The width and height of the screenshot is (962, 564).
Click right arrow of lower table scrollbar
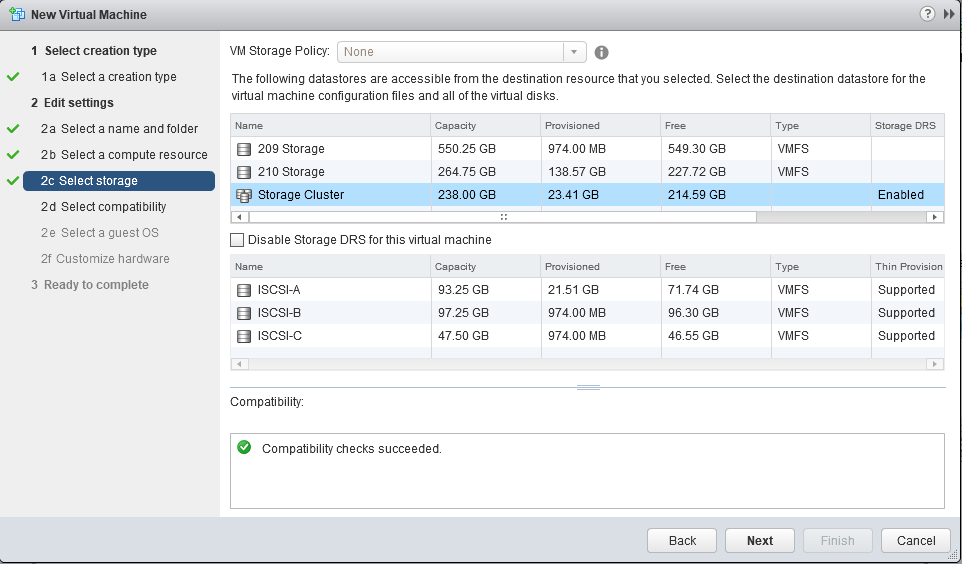tap(935, 364)
